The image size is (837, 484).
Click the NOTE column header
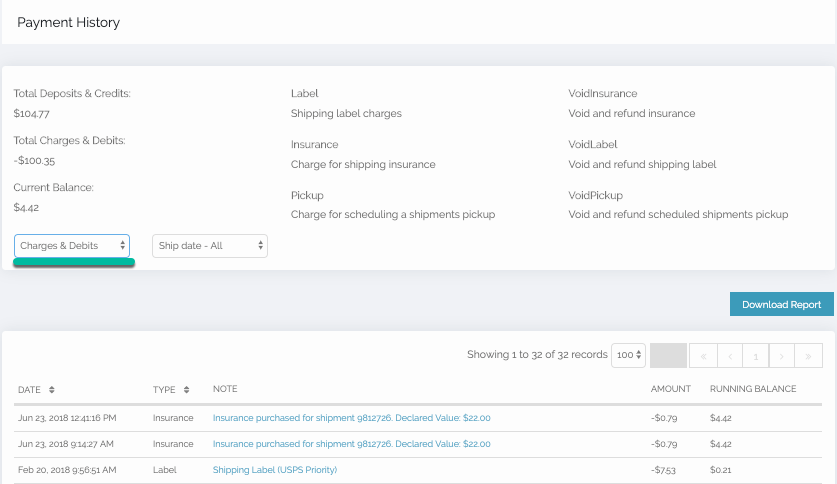pyautogui.click(x=225, y=389)
